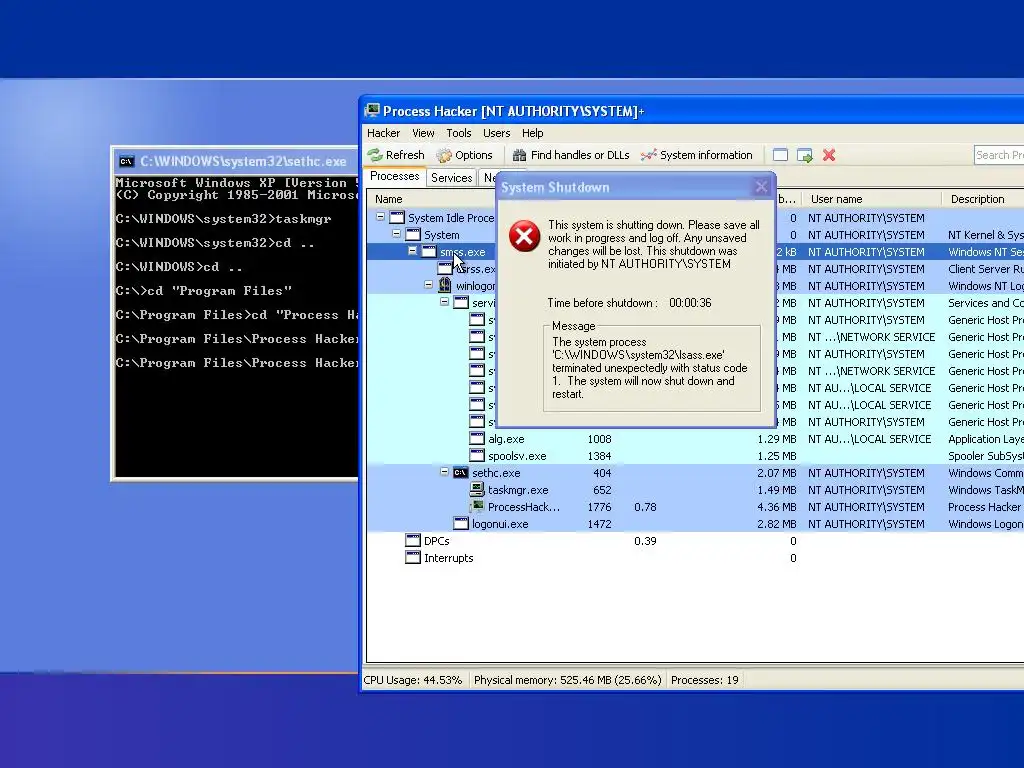This screenshot has height=768, width=1024.
Task: Click PID 1776 for ProcessHacker
Action: (x=599, y=507)
